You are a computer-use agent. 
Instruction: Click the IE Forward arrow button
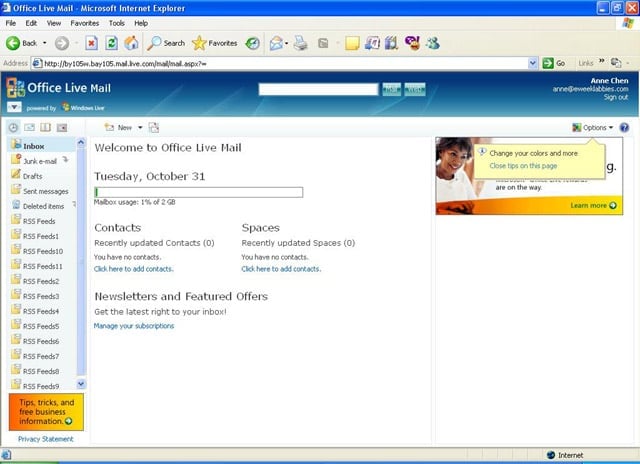(62, 43)
